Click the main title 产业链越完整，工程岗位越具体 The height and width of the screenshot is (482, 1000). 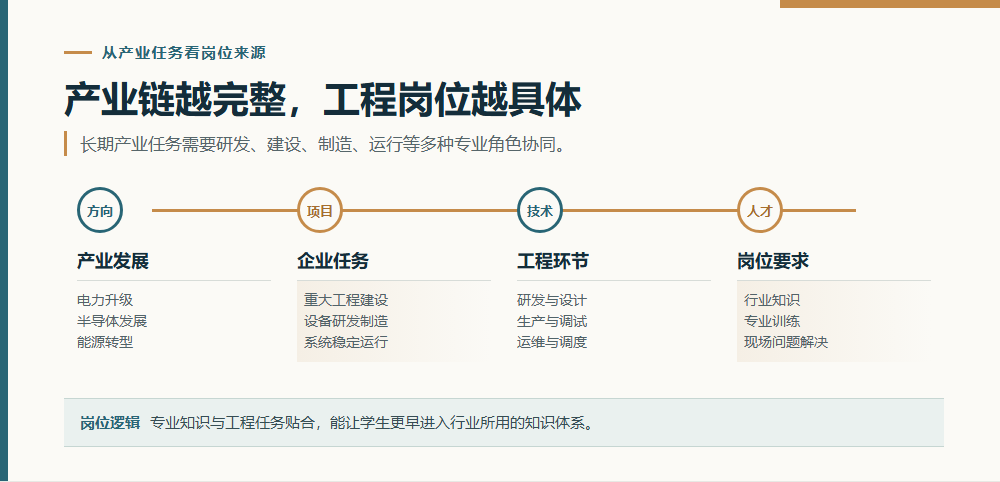323,100
